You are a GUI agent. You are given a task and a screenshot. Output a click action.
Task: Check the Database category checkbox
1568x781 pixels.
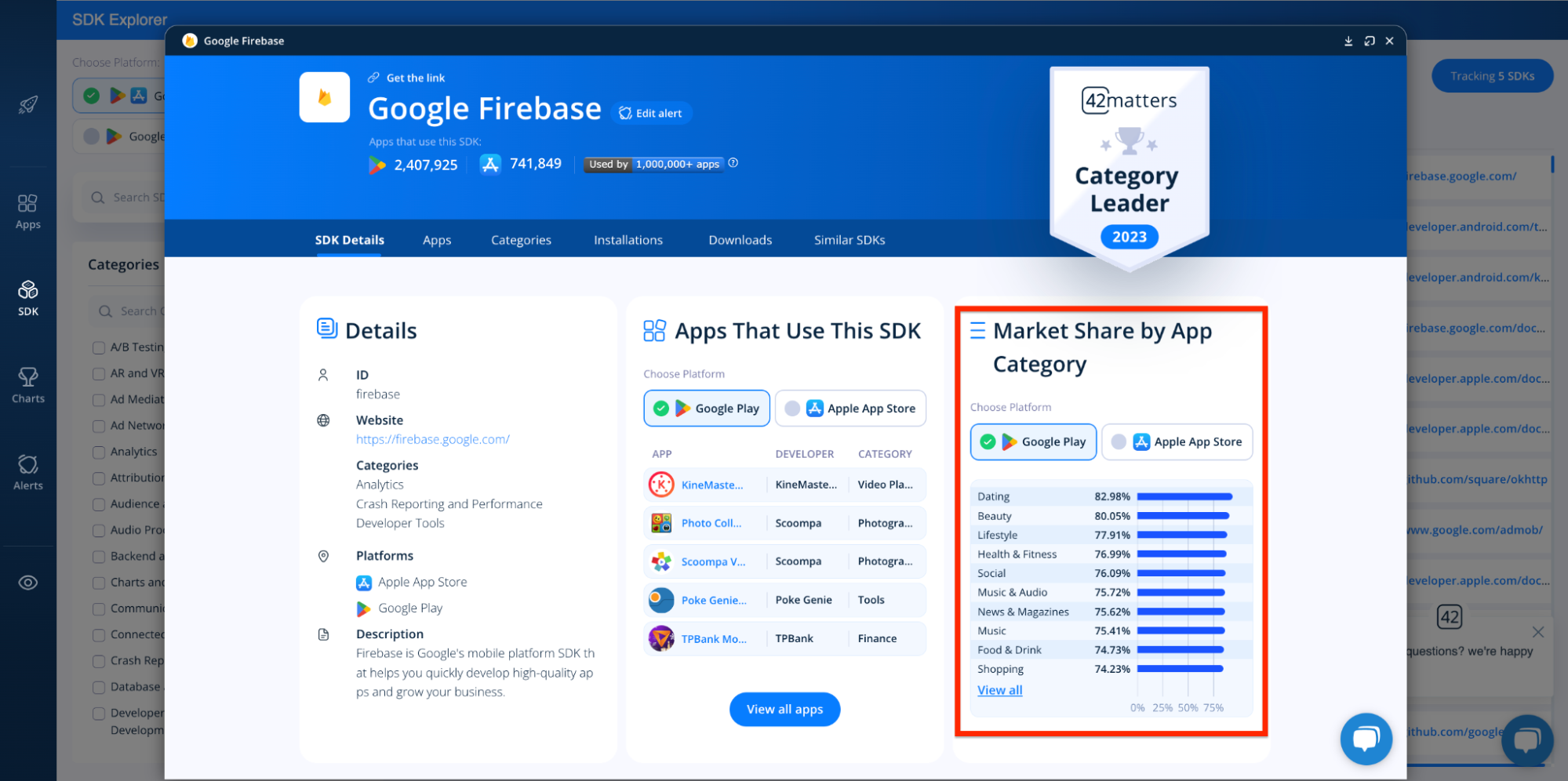pos(99,688)
